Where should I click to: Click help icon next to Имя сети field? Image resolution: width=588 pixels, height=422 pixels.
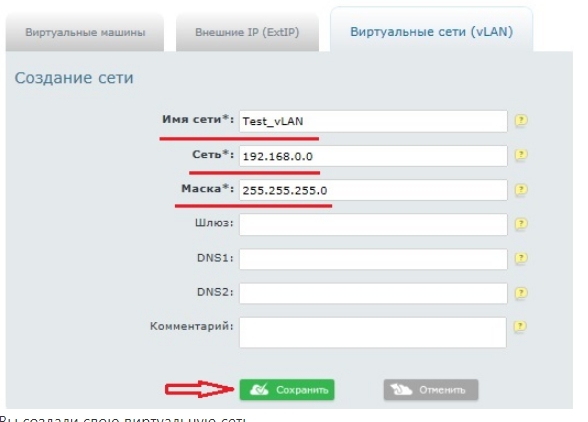click(x=521, y=120)
